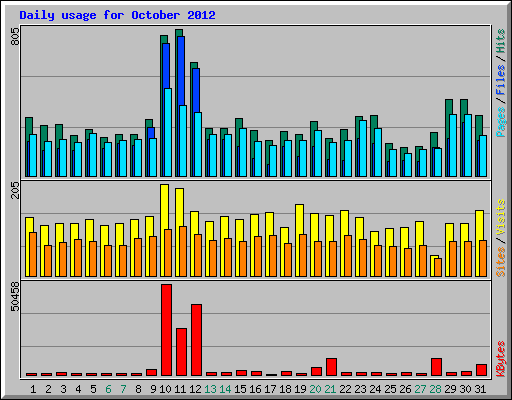
Task: Select day "18" on the x-axis
Action: click(285, 389)
